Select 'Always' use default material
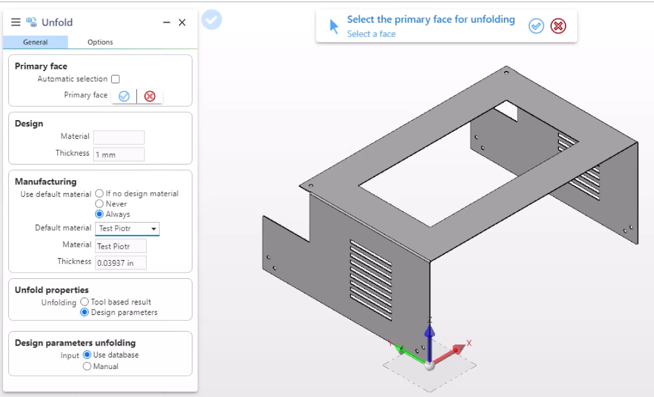 (x=99, y=214)
